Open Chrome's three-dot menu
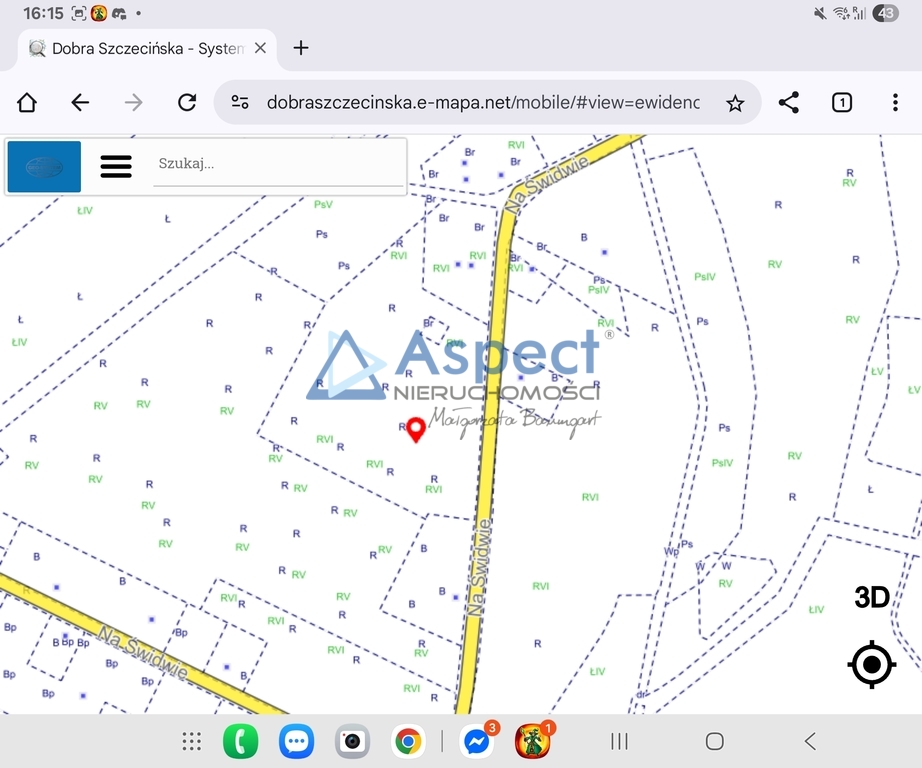 [895, 103]
